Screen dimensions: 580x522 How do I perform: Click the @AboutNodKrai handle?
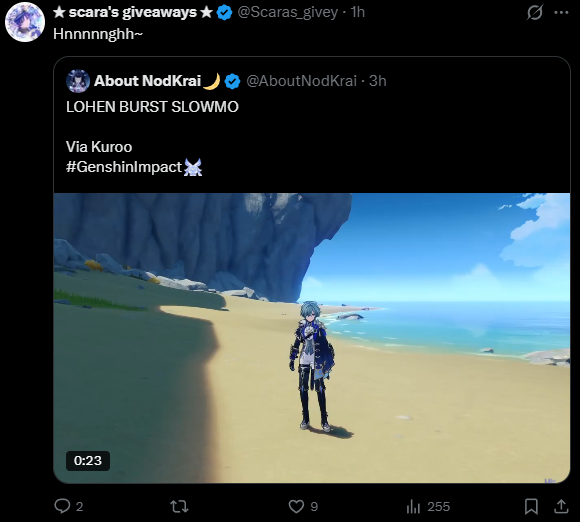coord(301,81)
